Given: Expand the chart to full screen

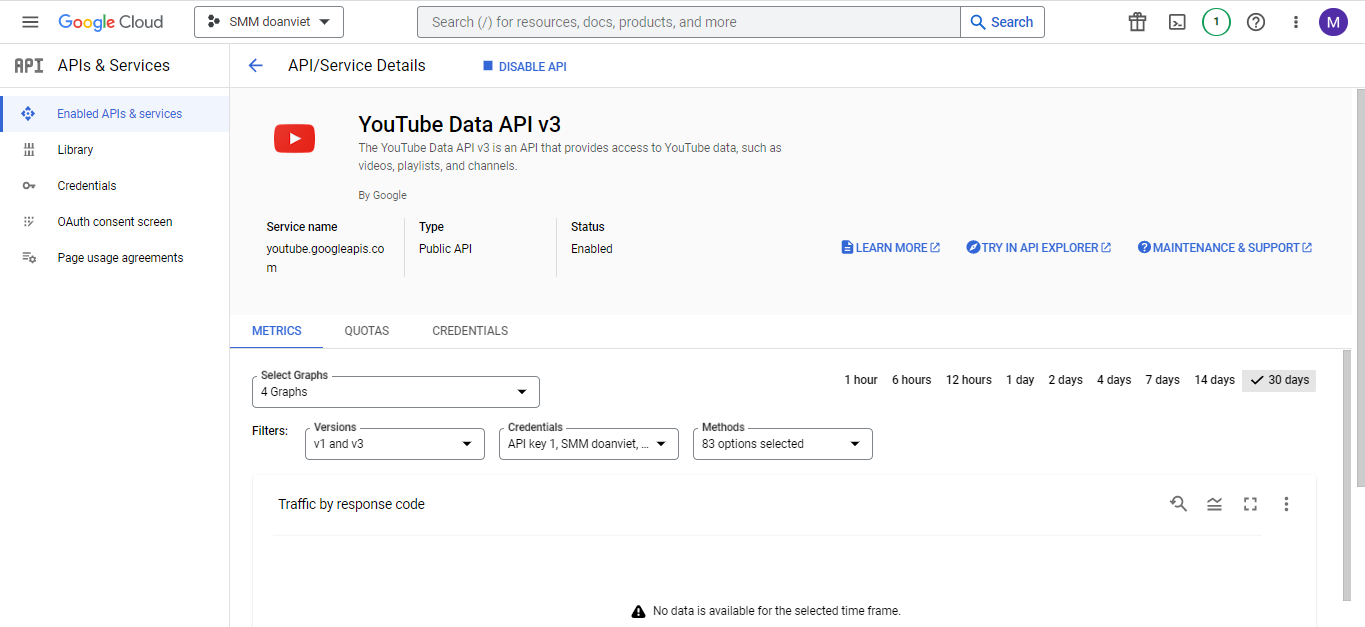Looking at the screenshot, I should (x=1250, y=504).
